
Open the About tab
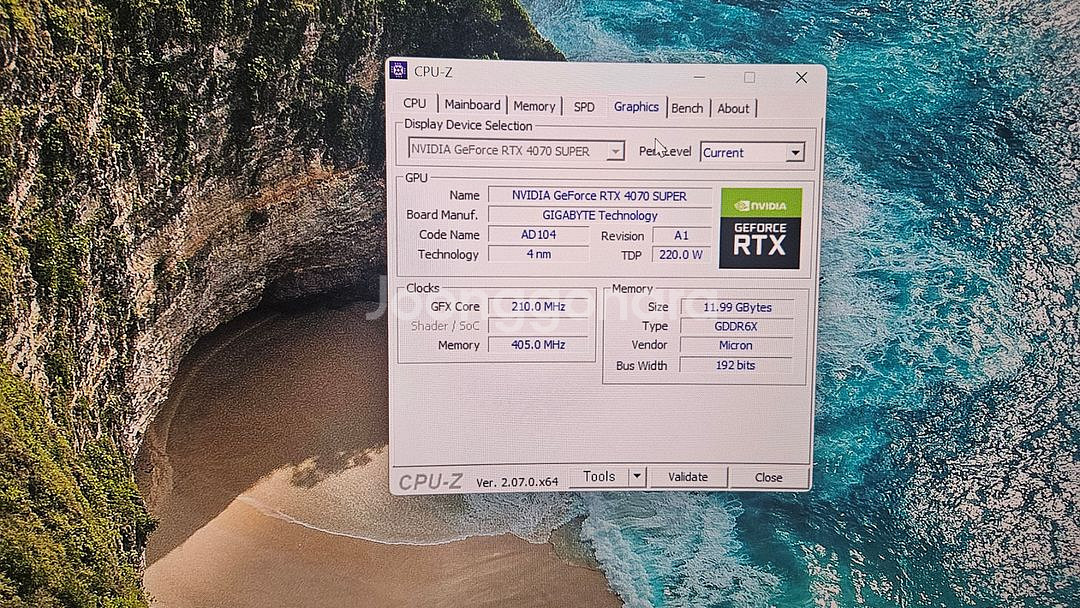[x=734, y=108]
